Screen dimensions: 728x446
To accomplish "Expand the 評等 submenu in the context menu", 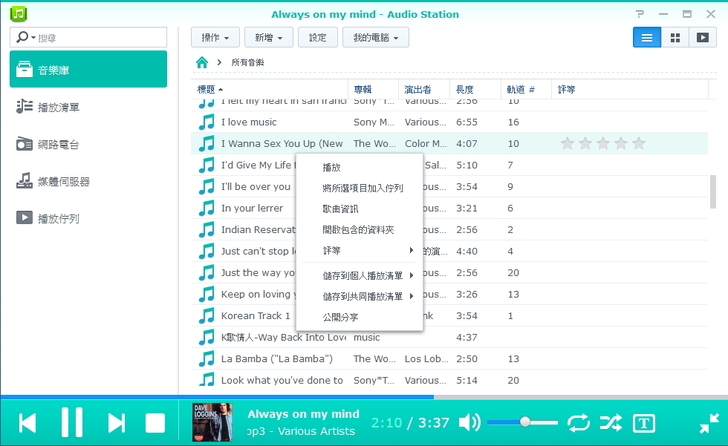I will [x=359, y=250].
